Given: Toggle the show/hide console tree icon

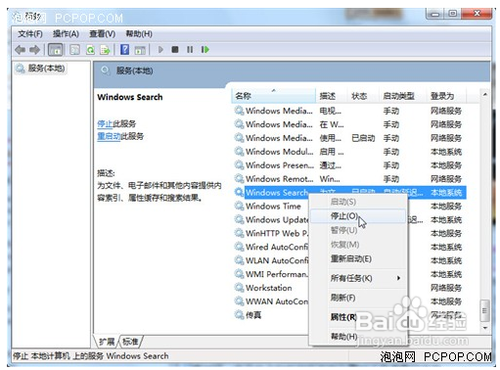Looking at the screenshot, I should tap(55, 50).
